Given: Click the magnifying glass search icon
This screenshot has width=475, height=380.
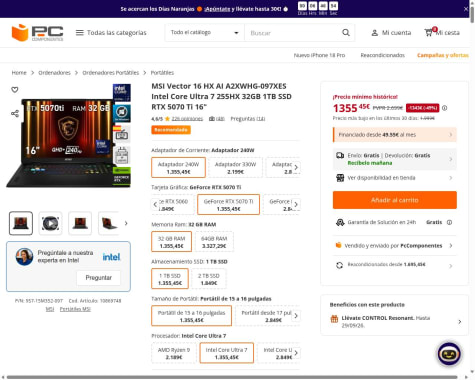Looking at the screenshot, I should tap(346, 33).
